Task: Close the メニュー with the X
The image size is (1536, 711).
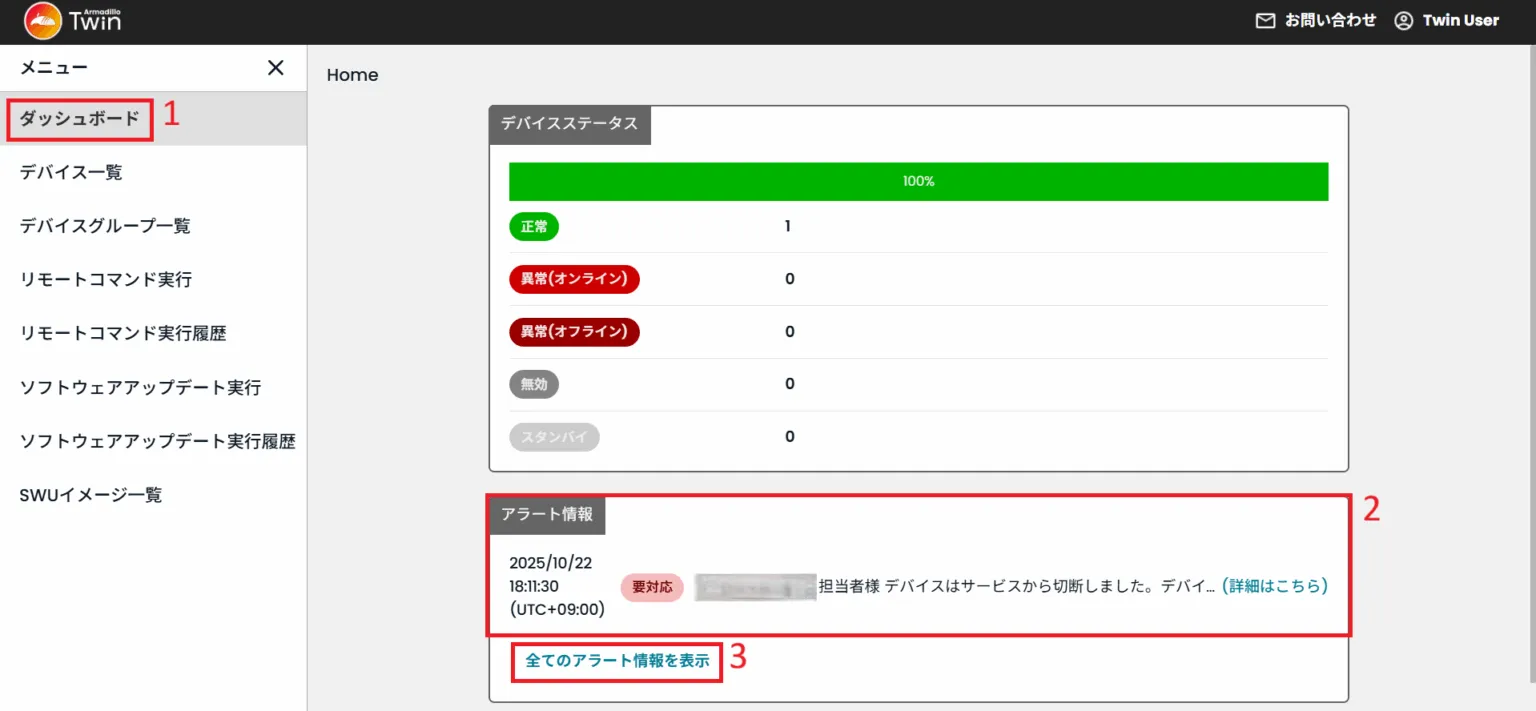Action: 276,67
